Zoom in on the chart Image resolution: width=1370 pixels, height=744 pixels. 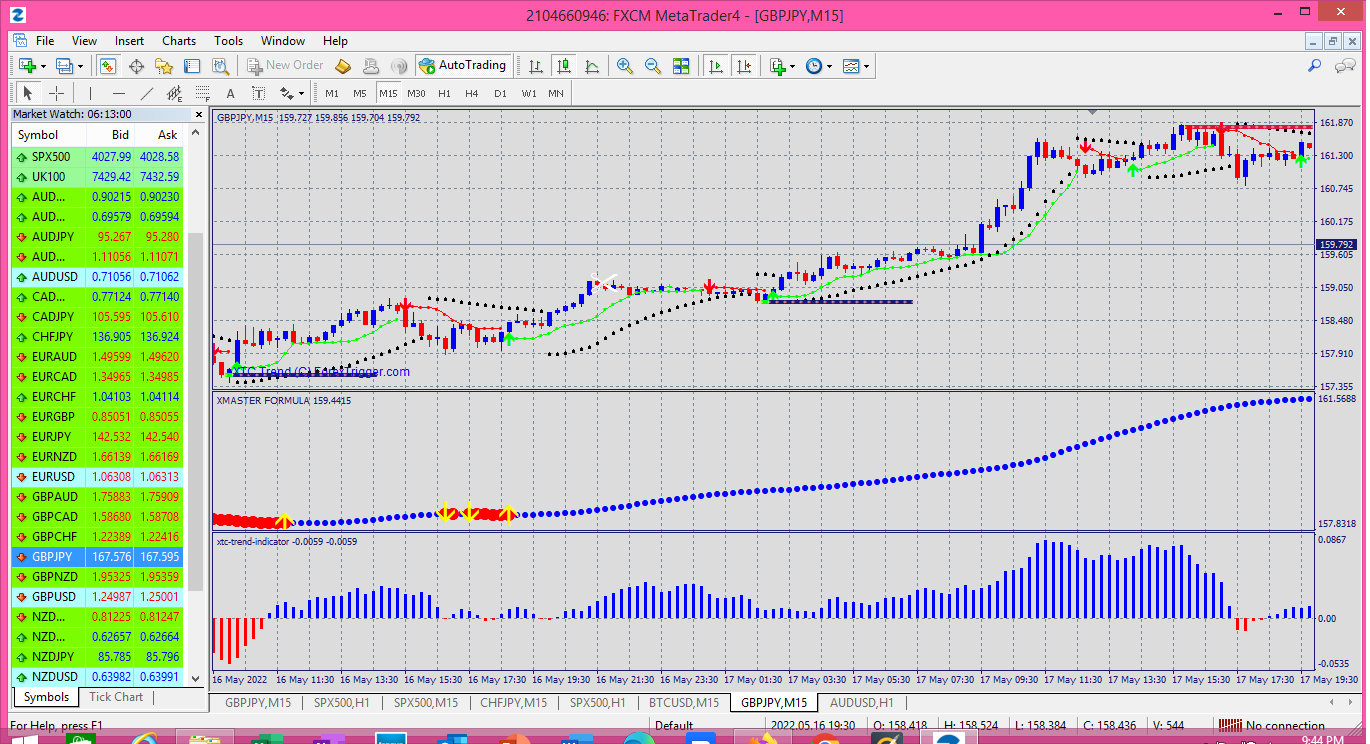[x=623, y=66]
